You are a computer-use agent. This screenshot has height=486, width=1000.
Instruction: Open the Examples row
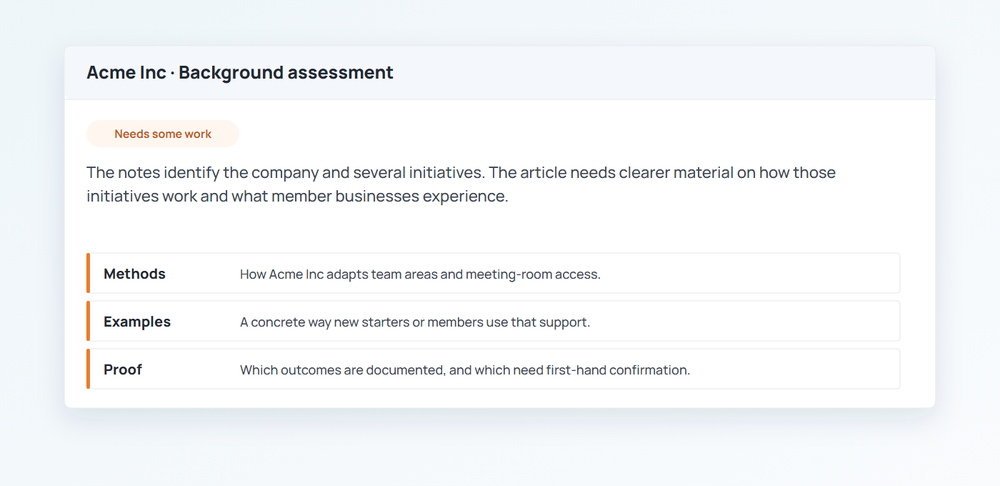pyautogui.click(x=493, y=321)
